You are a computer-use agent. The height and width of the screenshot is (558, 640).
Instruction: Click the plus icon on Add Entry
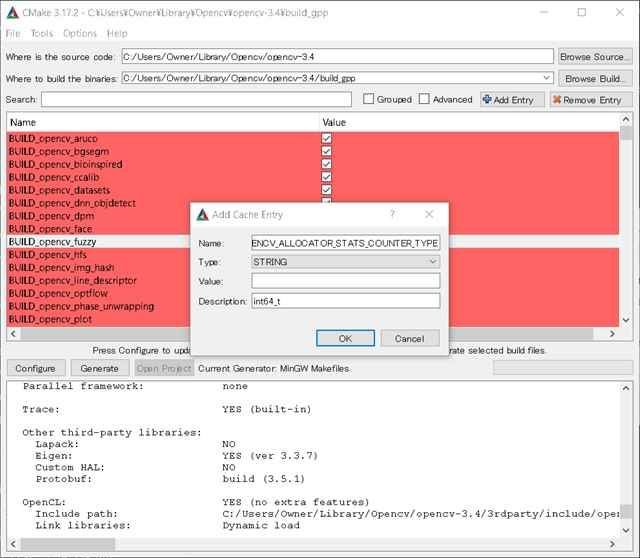coord(487,99)
